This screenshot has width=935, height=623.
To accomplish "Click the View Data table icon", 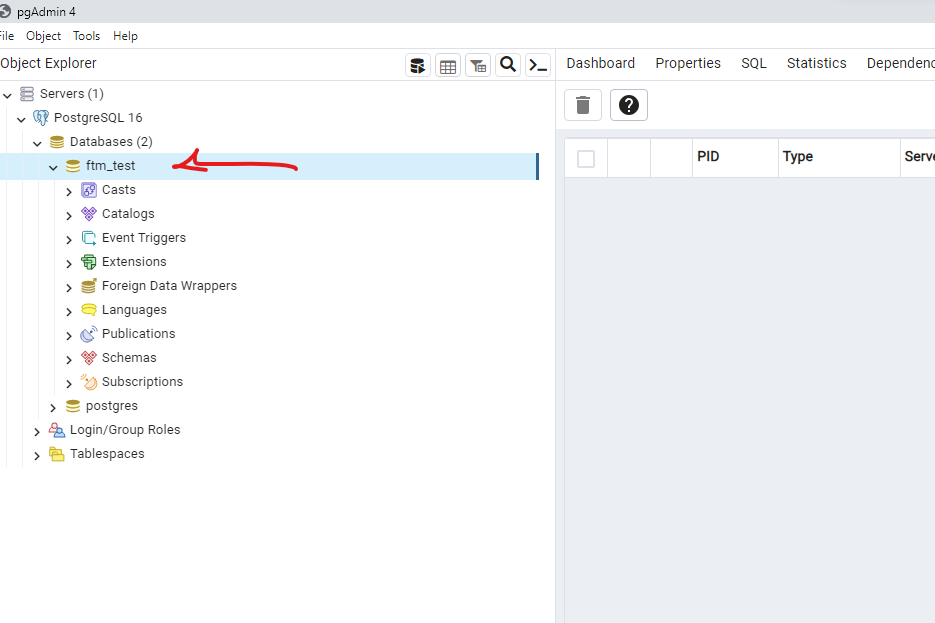I will pos(448,66).
